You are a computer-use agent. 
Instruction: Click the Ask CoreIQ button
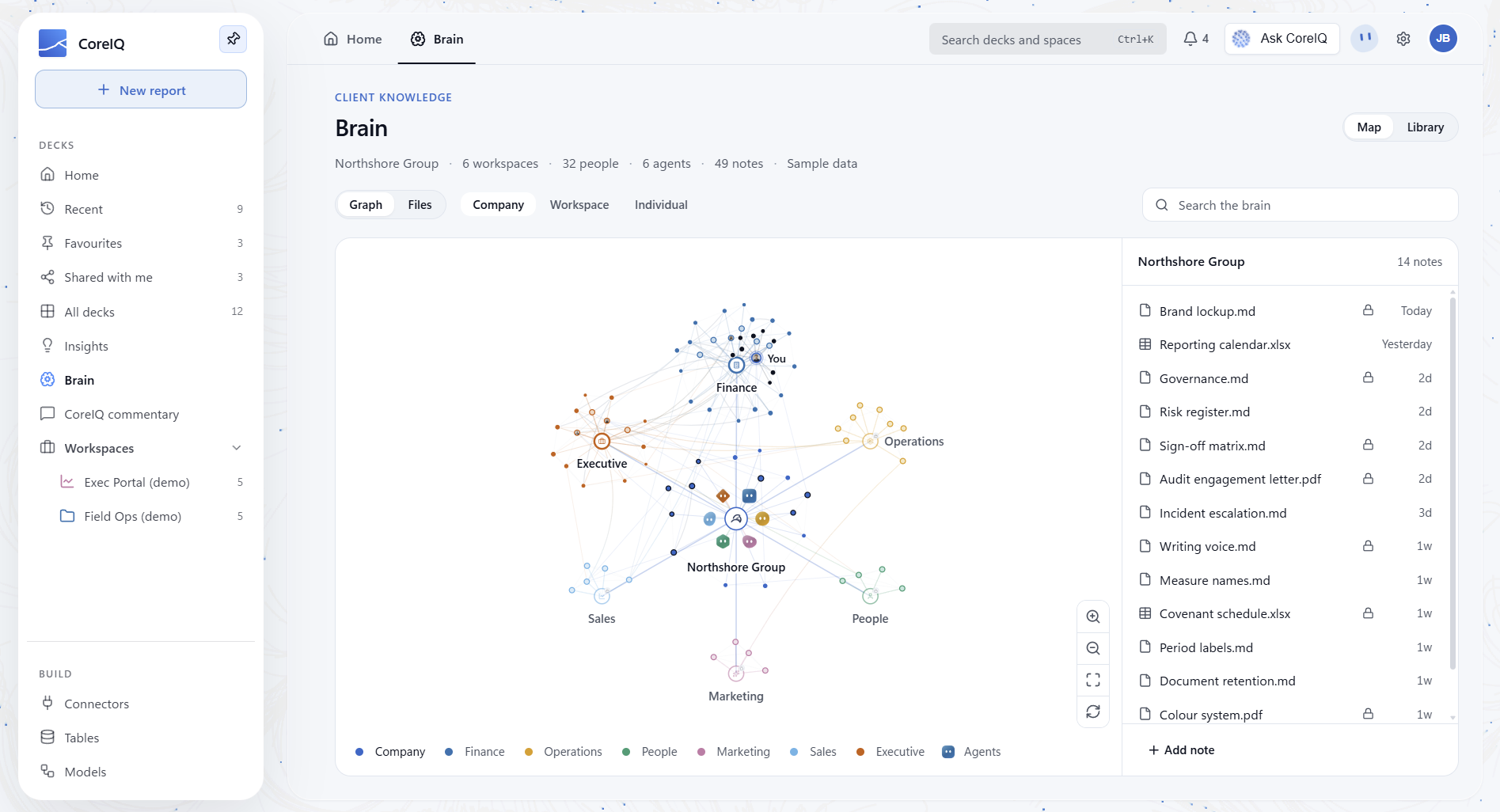1282,38
